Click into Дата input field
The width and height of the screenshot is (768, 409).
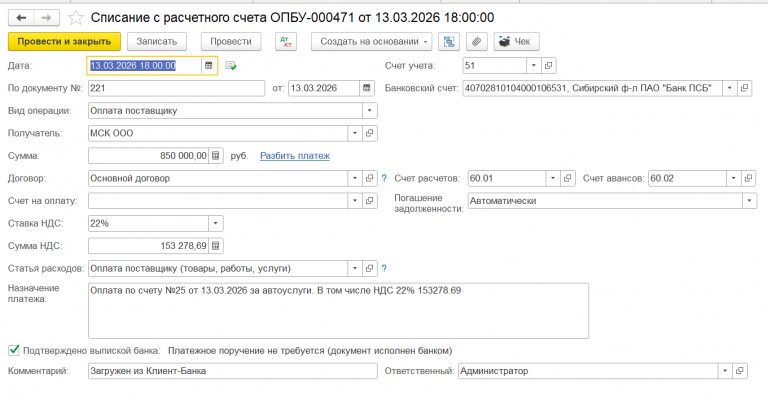144,66
